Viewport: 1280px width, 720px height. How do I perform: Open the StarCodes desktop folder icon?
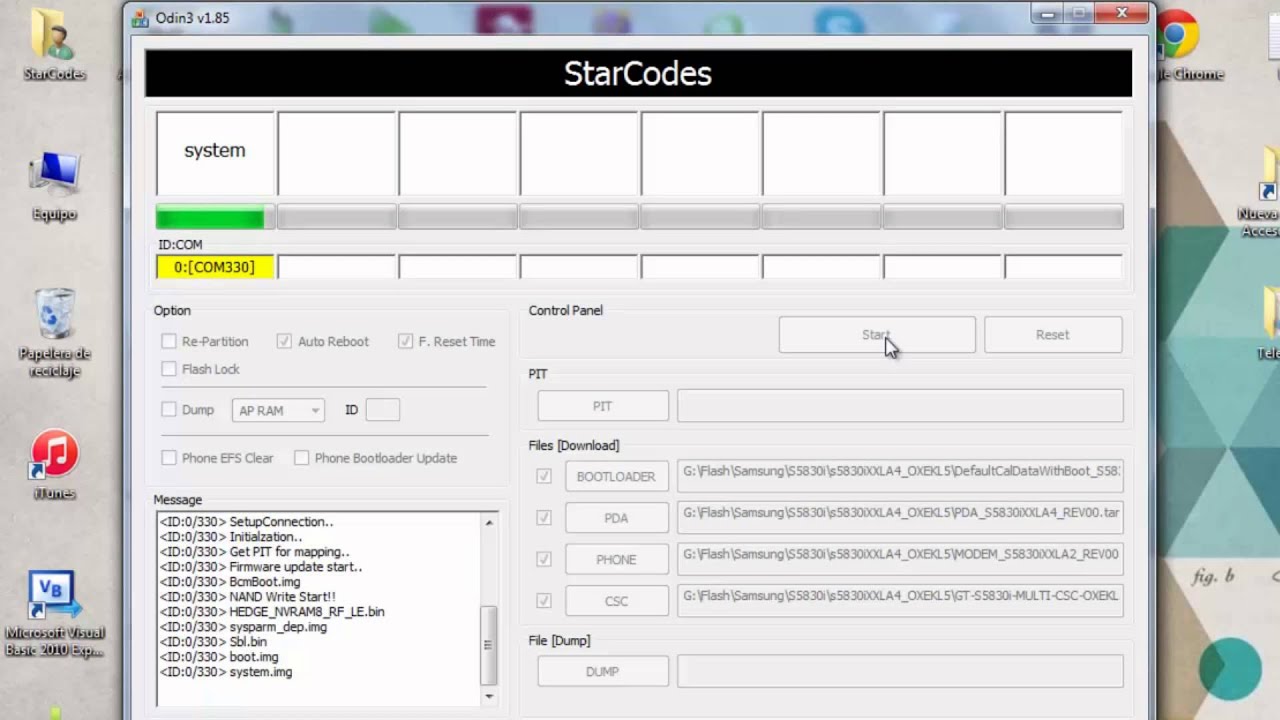53,44
